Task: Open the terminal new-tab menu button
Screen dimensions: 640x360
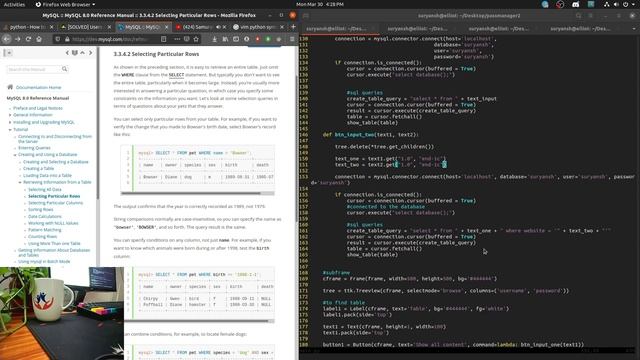Action: tap(305, 16)
